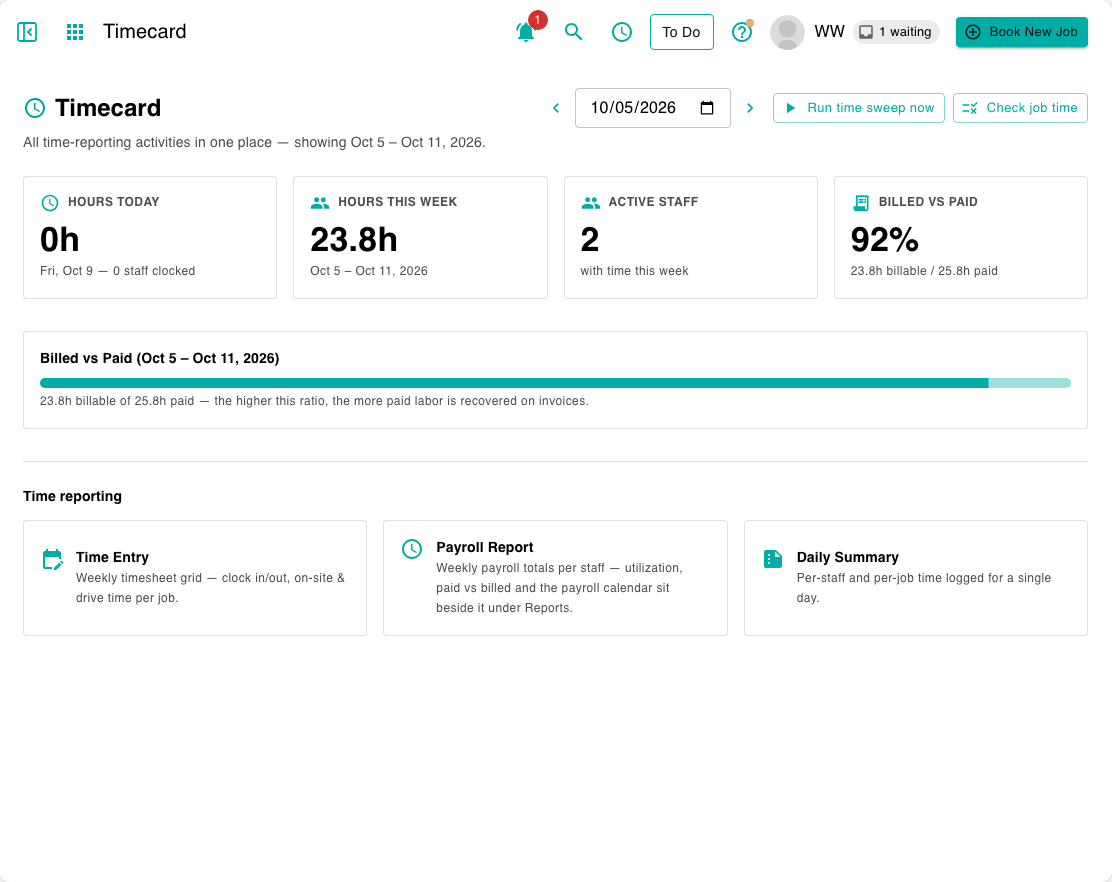Click 'with time this week' caption
The image size is (1112, 882).
pyautogui.click(x=634, y=271)
